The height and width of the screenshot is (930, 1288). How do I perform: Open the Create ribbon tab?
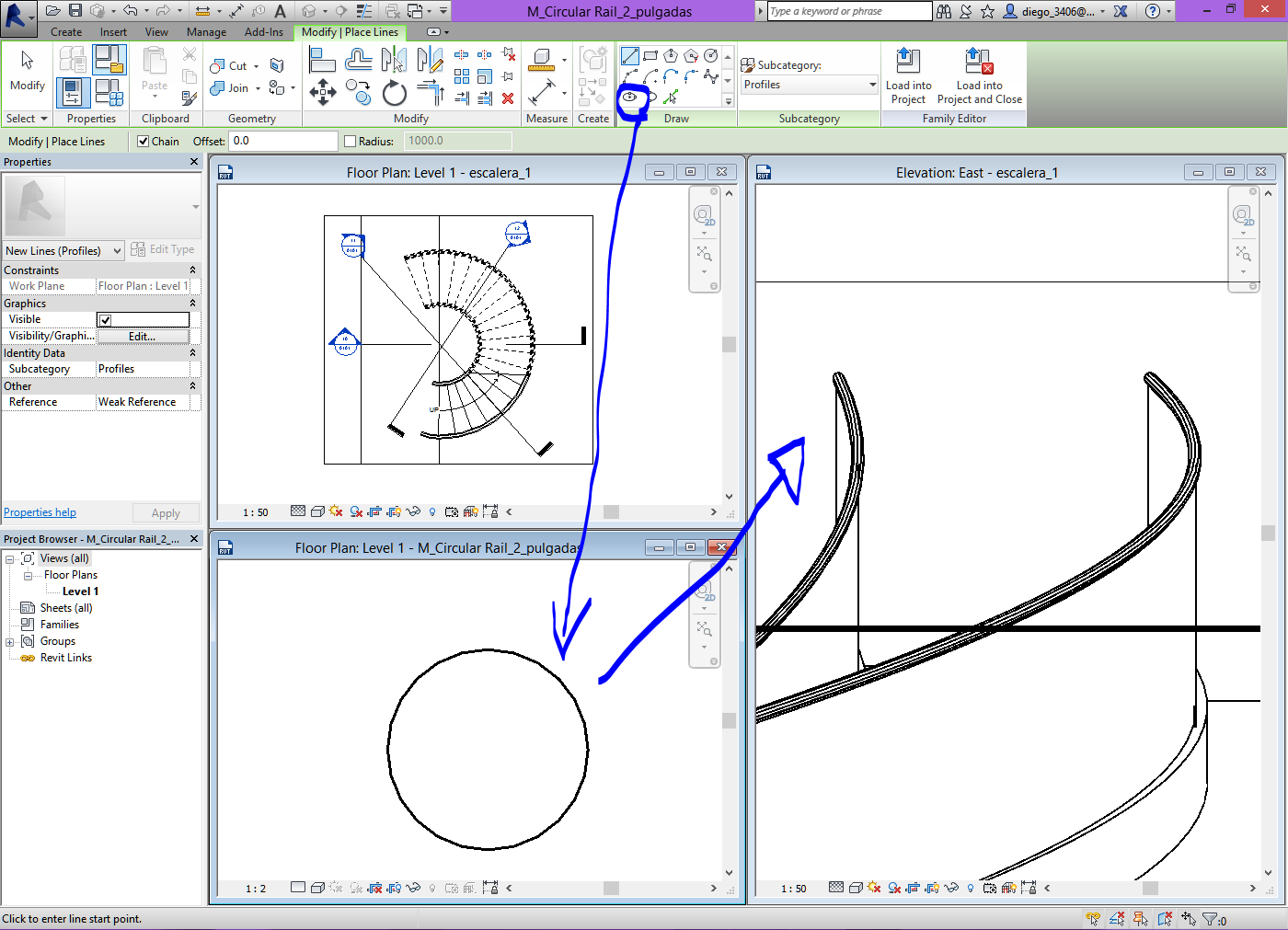point(66,32)
